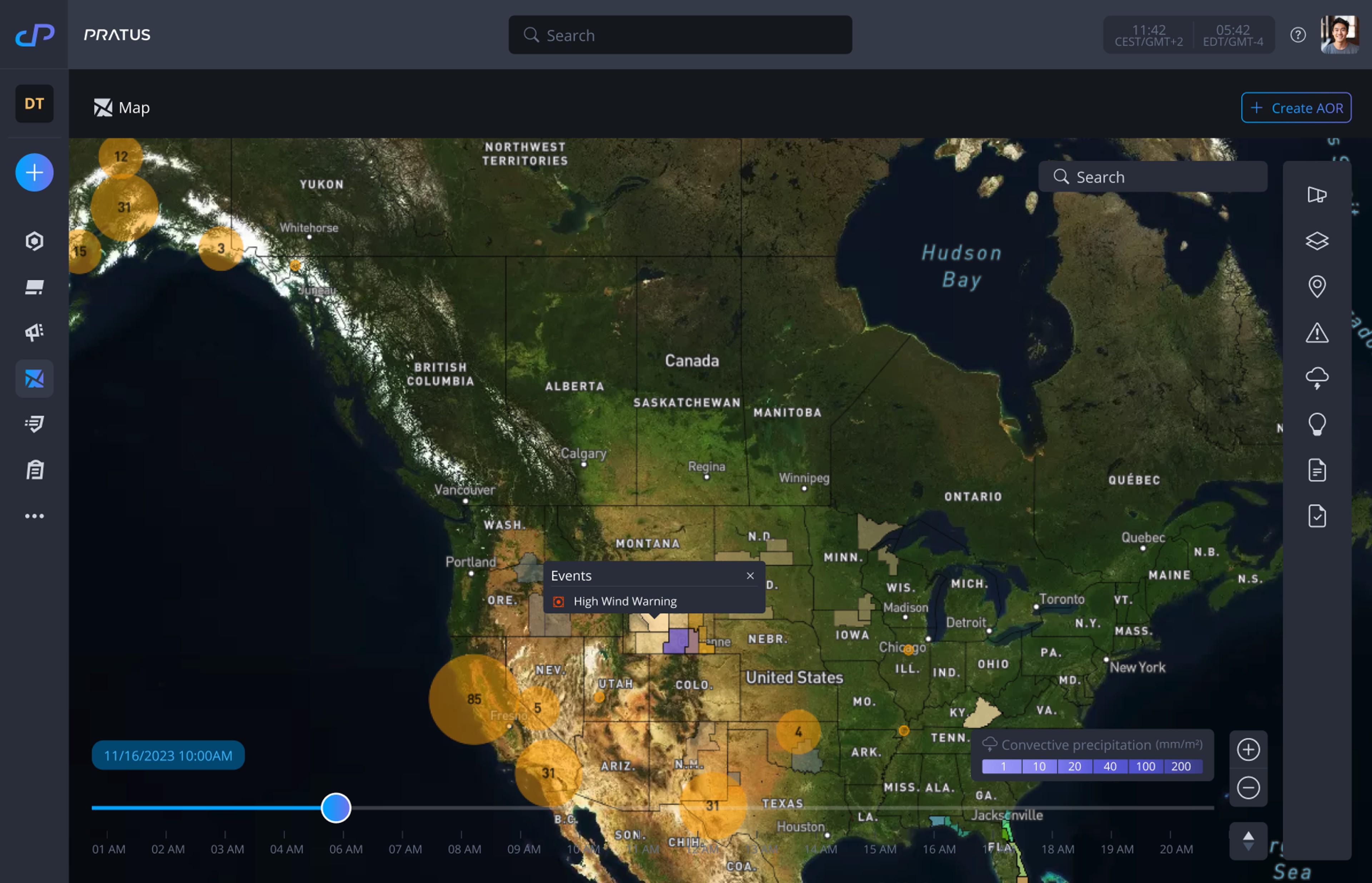Jump to 16 AM on the timeline
Viewport: 1372px width, 883px height.
point(939,849)
